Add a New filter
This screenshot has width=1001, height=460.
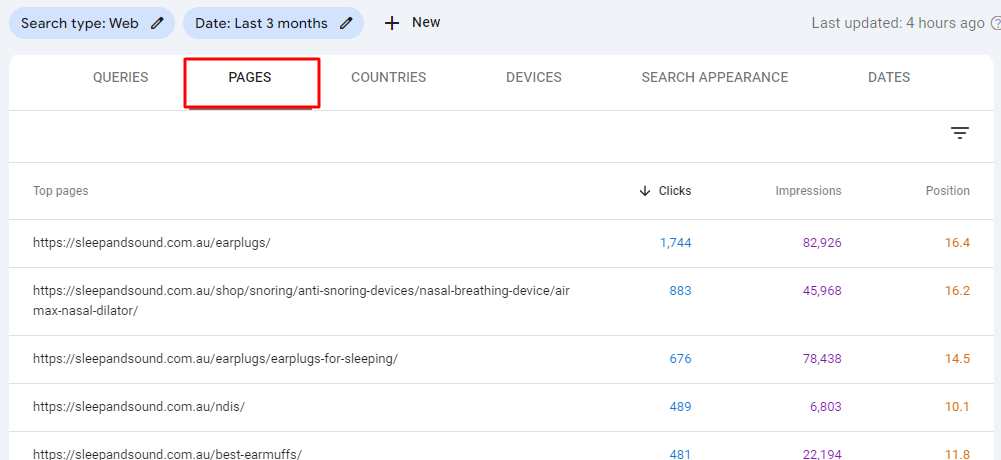pyautogui.click(x=412, y=23)
